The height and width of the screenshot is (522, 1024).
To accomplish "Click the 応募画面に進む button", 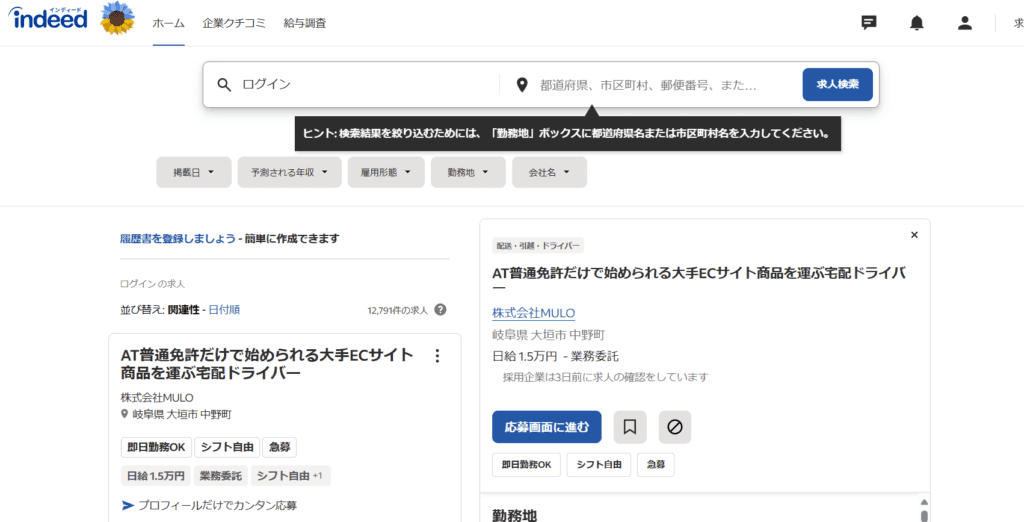I will (546, 427).
